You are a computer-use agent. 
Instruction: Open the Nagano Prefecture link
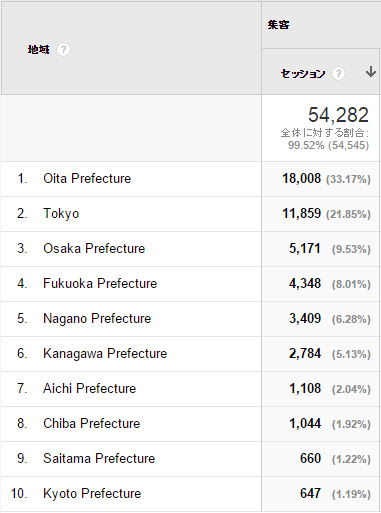[x=97, y=319]
